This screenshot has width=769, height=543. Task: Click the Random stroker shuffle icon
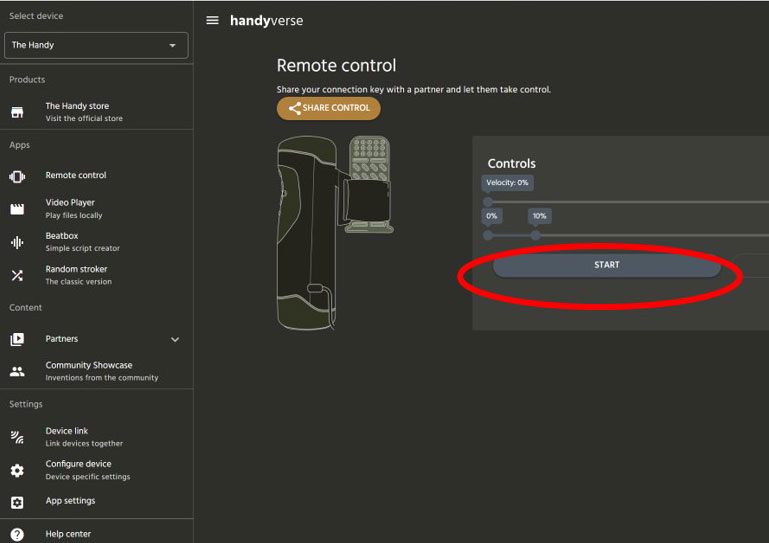(x=17, y=275)
